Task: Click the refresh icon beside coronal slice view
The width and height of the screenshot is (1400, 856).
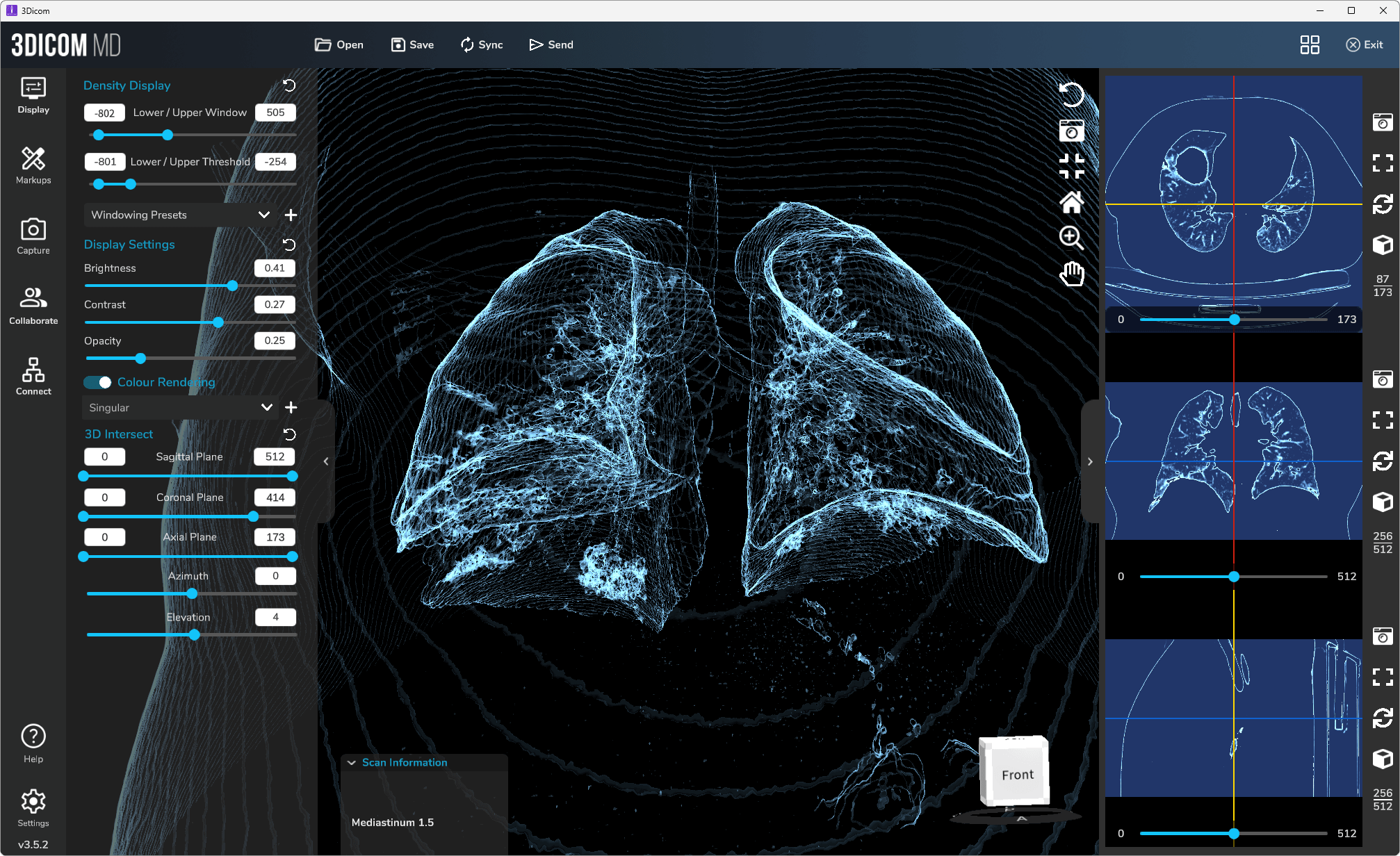Action: (x=1383, y=461)
